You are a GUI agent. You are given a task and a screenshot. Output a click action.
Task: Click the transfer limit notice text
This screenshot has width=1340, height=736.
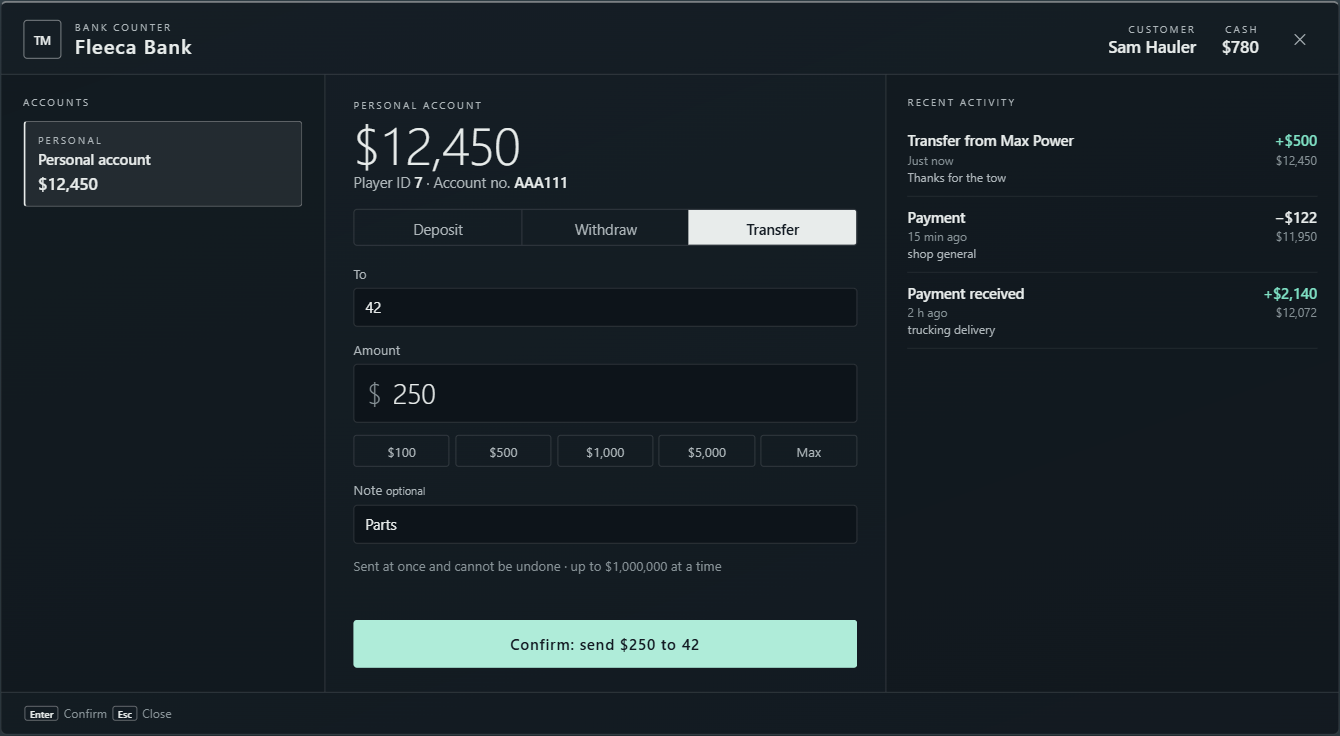click(x=537, y=566)
